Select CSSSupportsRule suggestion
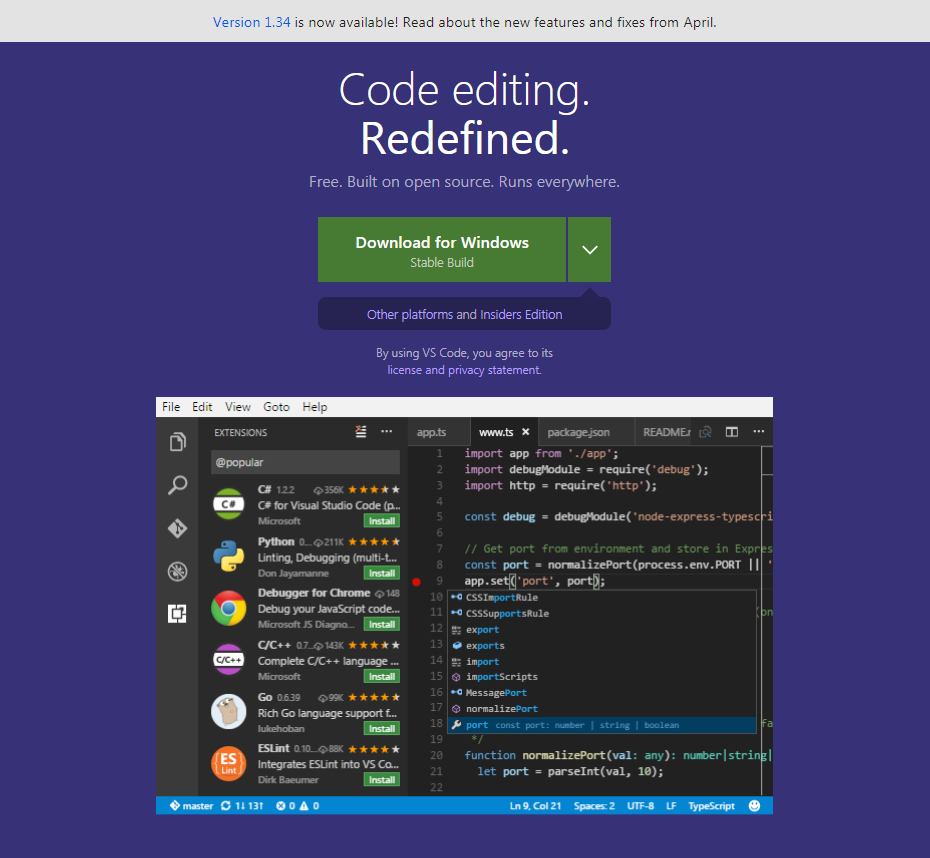930x858 pixels. 601,614
